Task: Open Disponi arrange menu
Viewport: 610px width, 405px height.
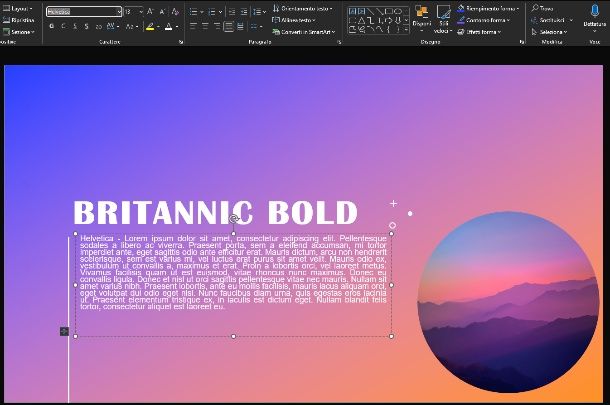Action: tap(421, 19)
